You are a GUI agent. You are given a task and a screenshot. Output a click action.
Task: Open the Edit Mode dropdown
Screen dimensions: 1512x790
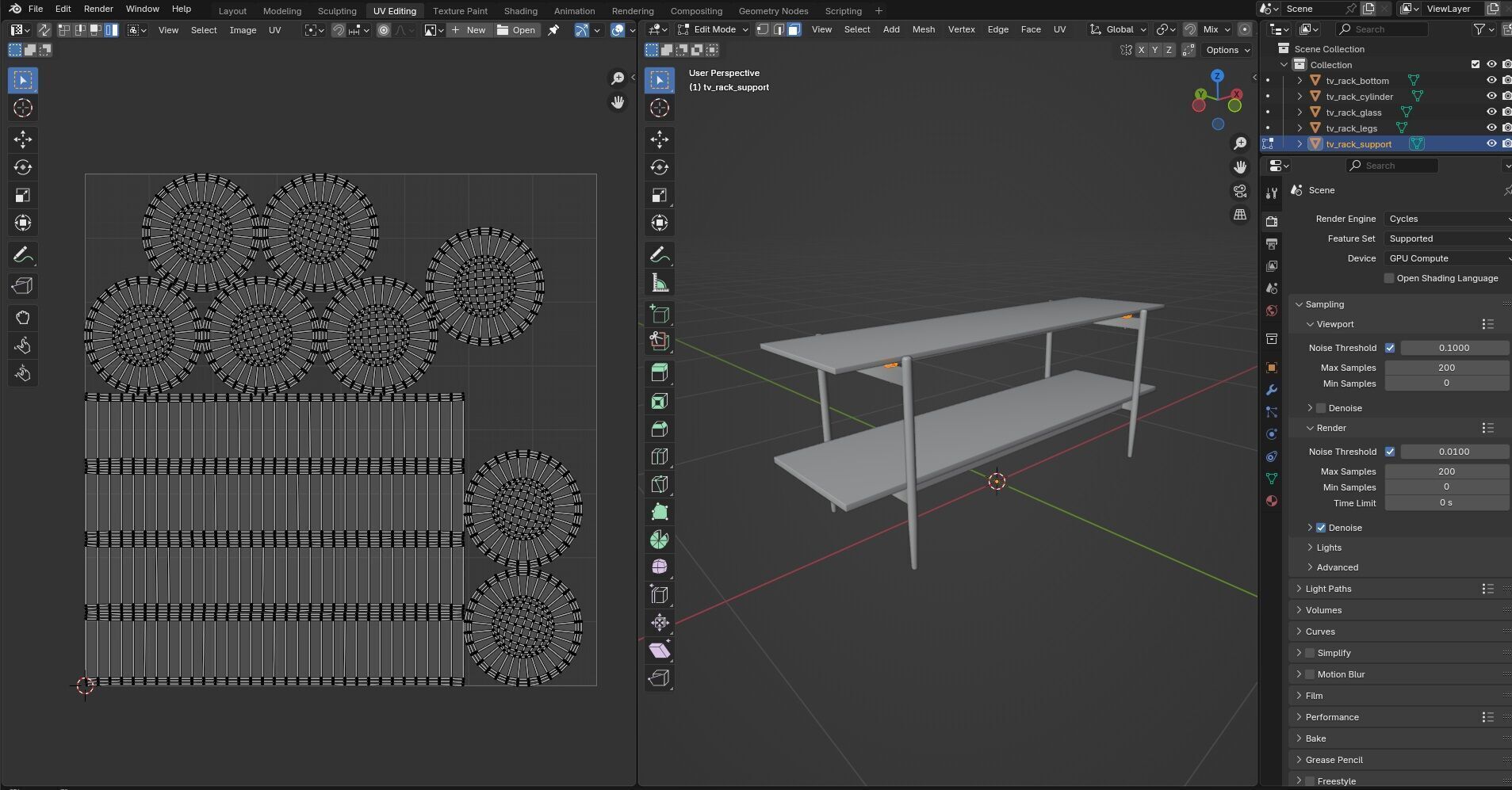[714, 29]
